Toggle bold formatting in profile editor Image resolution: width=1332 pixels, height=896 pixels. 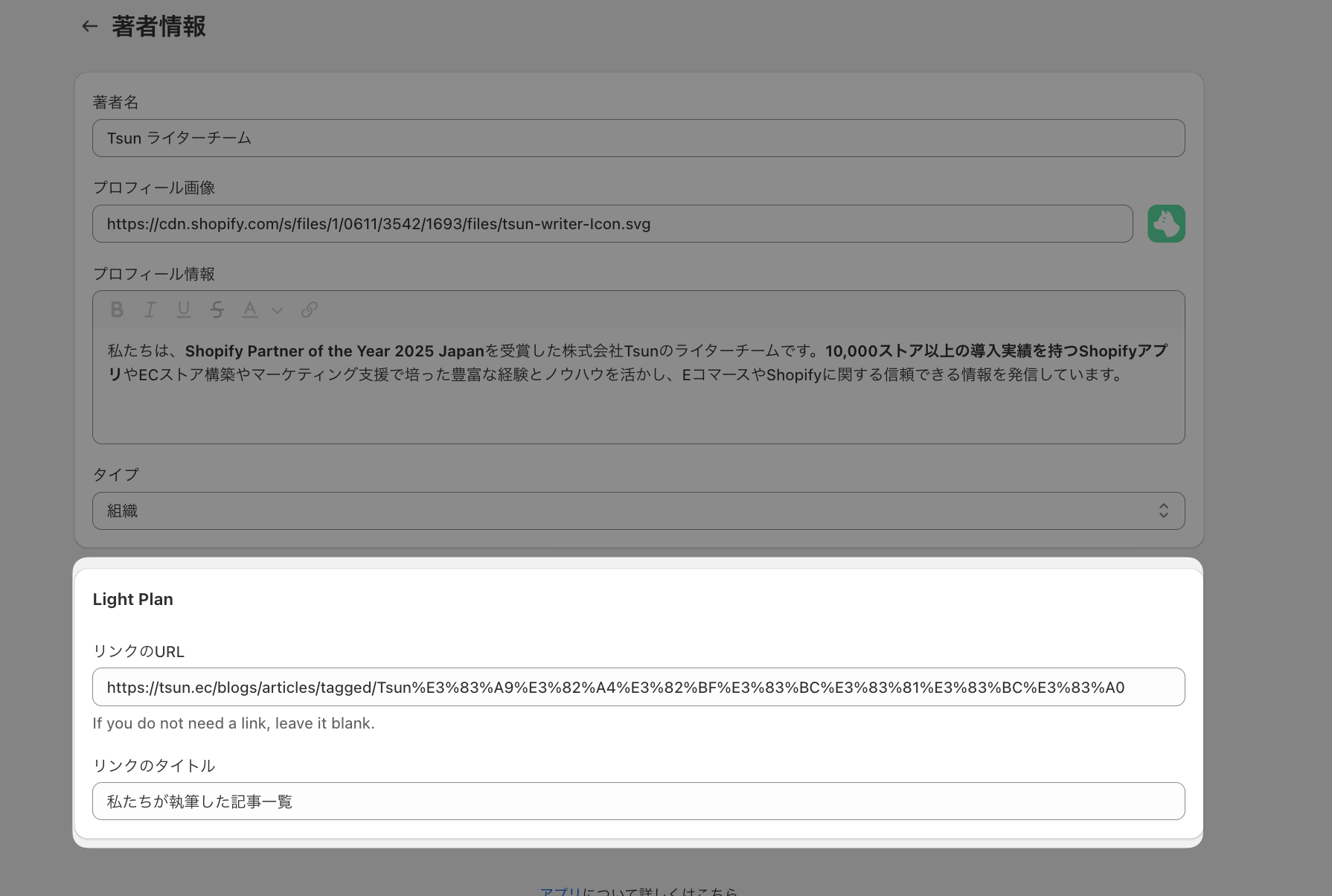click(117, 310)
